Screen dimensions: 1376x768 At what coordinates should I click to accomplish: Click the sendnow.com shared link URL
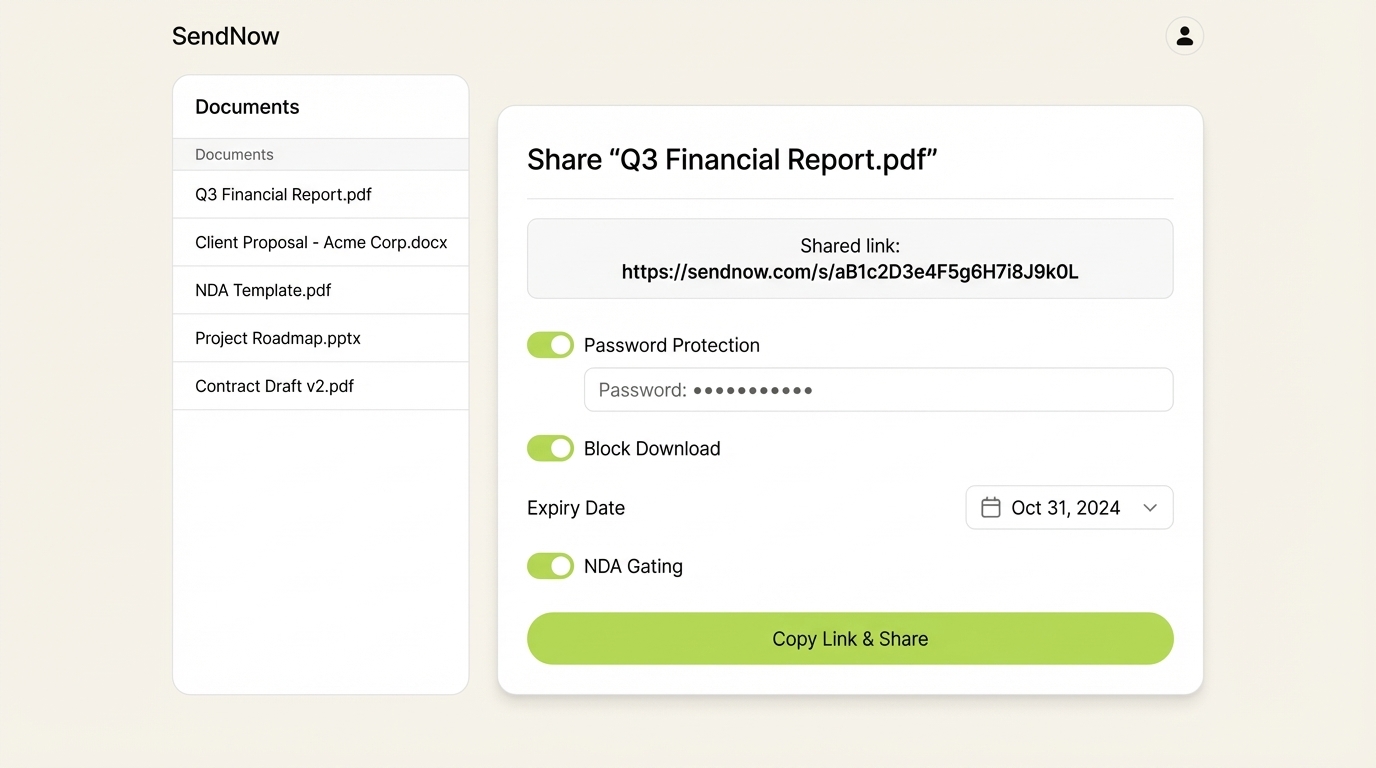click(850, 271)
